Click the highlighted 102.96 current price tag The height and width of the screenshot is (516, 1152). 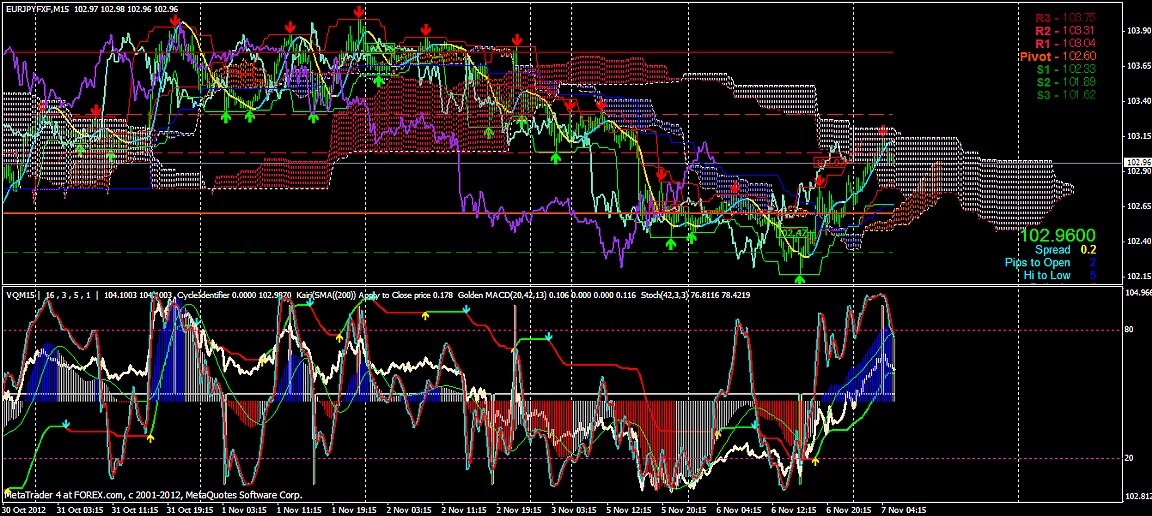1137,162
